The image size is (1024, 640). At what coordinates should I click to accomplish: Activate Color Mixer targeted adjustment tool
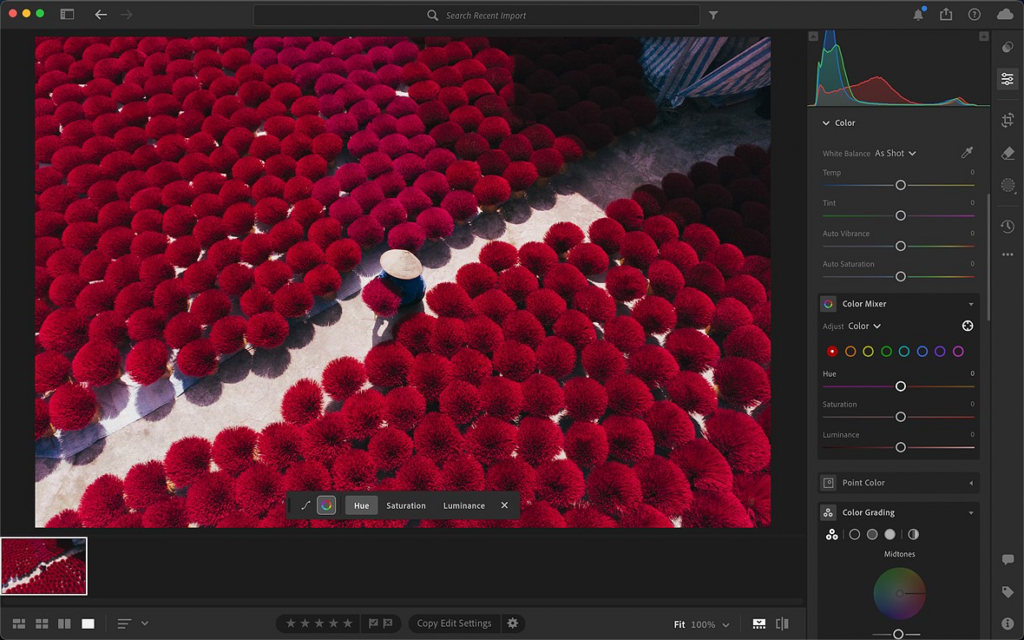point(967,326)
